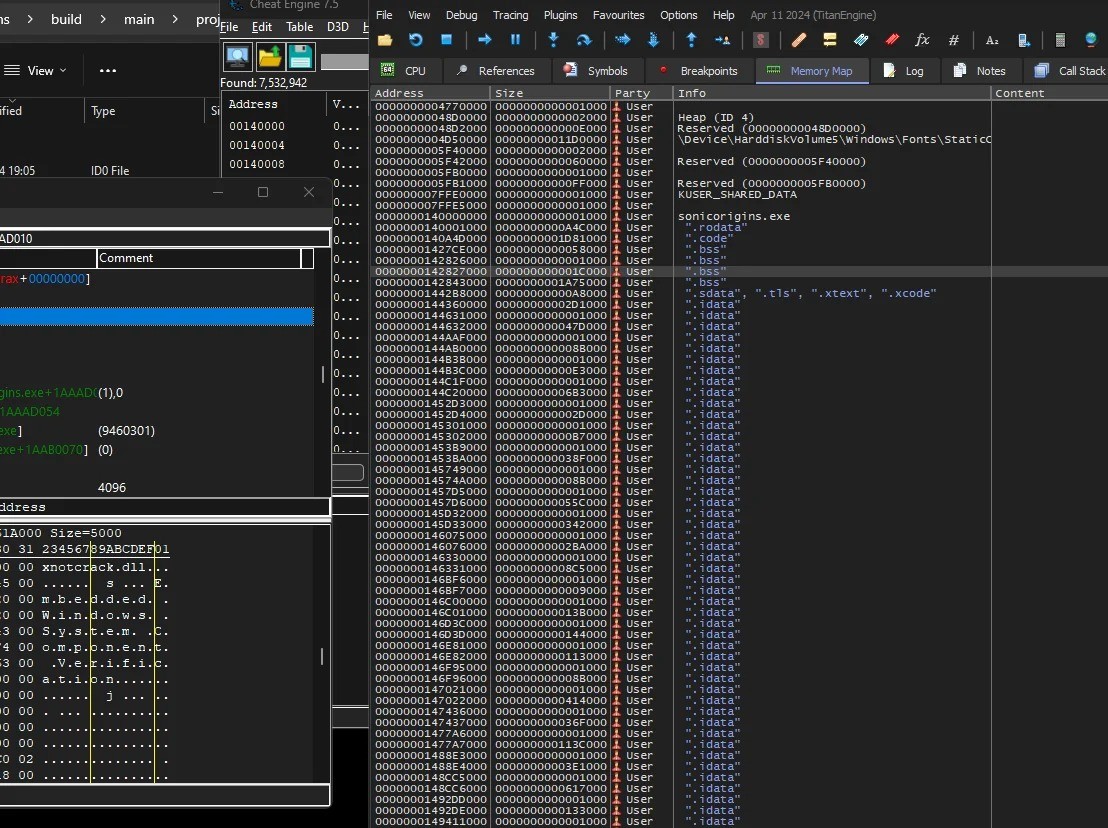1108x828 pixels.
Task: Click the hash comments toolbar icon
Action: [953, 40]
